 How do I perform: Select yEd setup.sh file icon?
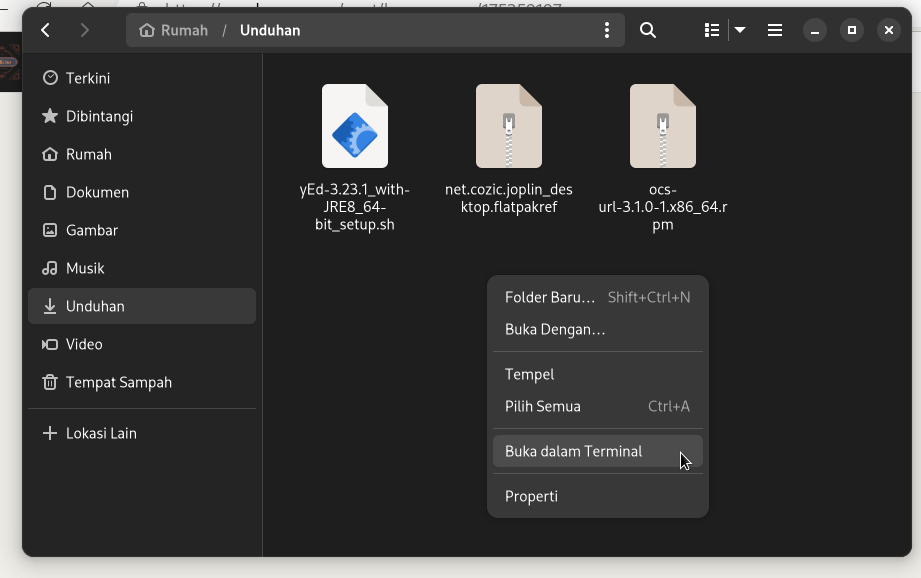[354, 127]
